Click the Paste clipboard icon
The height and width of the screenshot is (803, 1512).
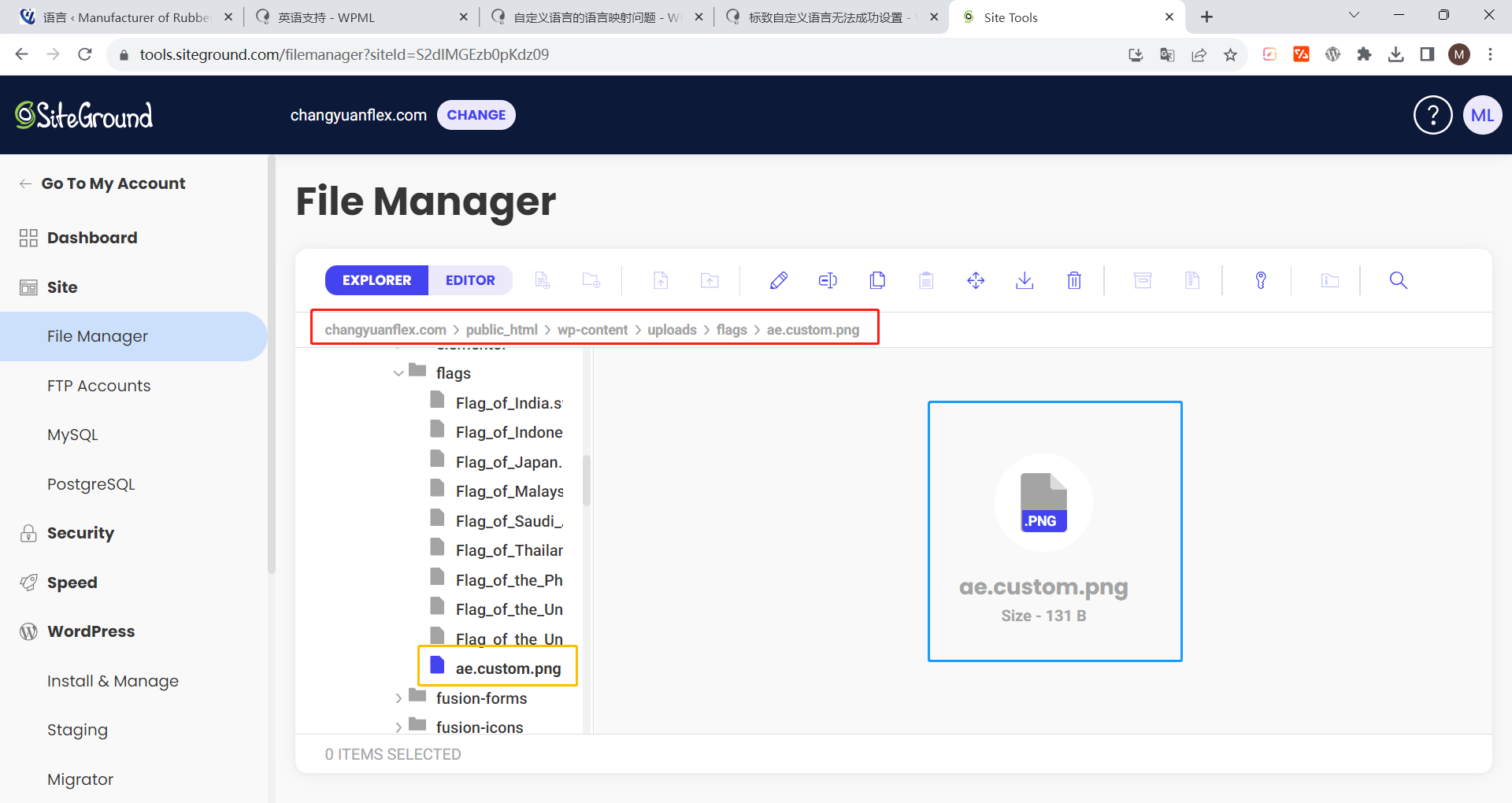tap(926, 280)
